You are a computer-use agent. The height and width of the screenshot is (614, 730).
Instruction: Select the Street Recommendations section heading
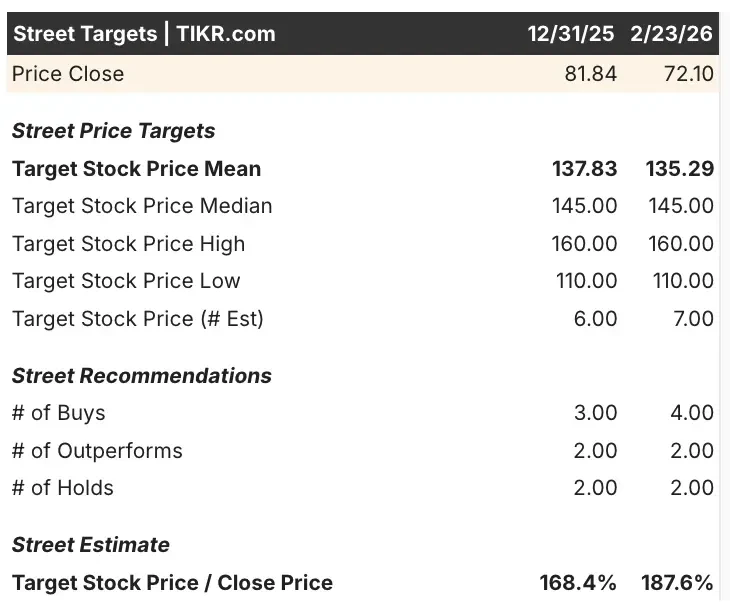click(142, 376)
